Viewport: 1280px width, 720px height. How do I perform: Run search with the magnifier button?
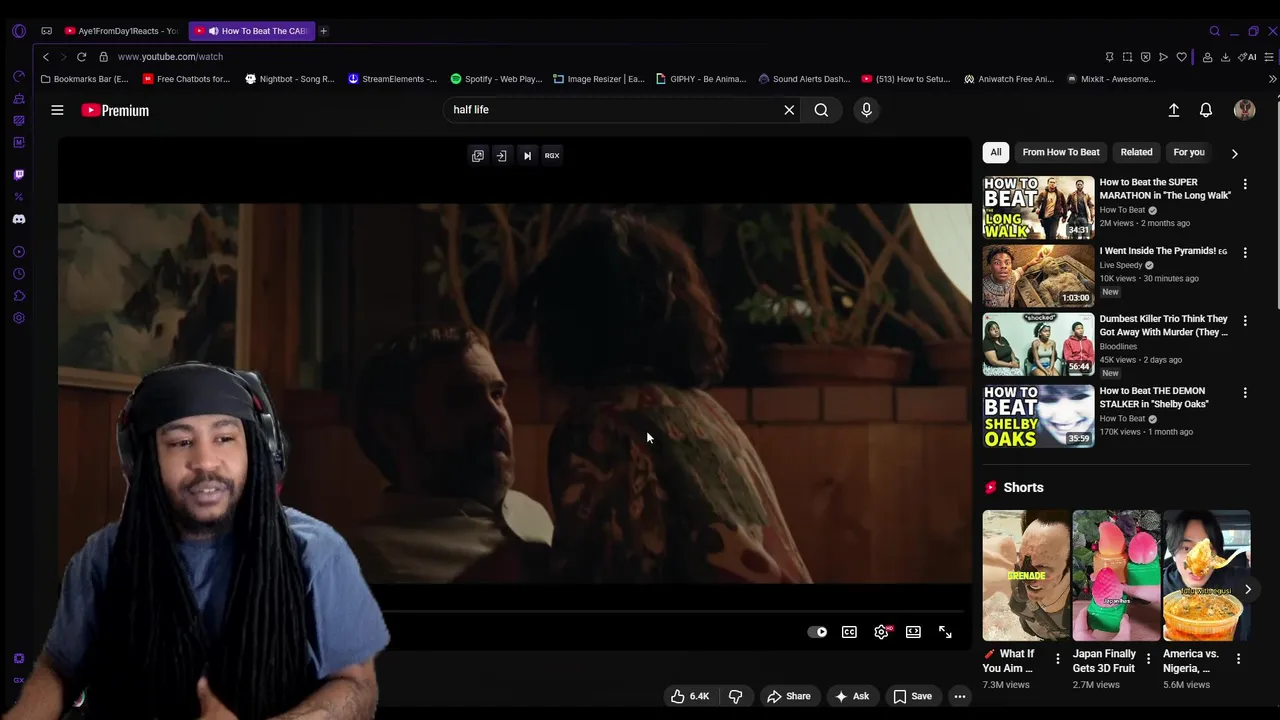tap(821, 110)
